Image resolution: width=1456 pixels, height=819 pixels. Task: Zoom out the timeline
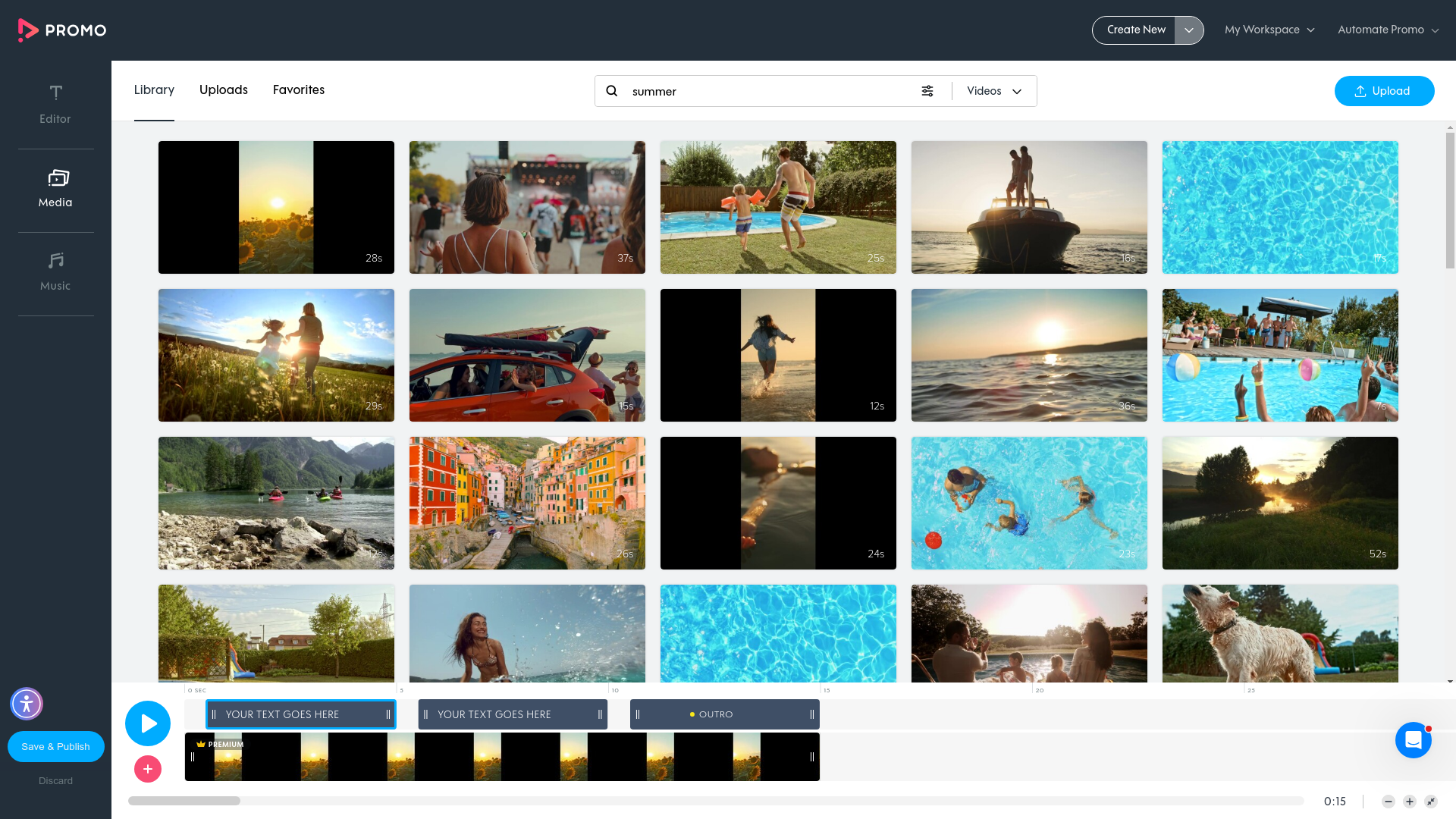point(1388,802)
